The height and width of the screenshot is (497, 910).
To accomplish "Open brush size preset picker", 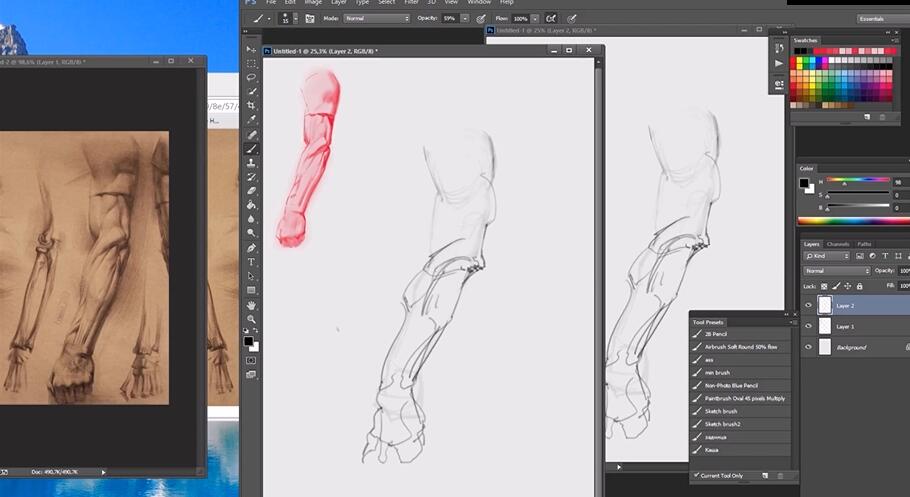I will pos(295,19).
